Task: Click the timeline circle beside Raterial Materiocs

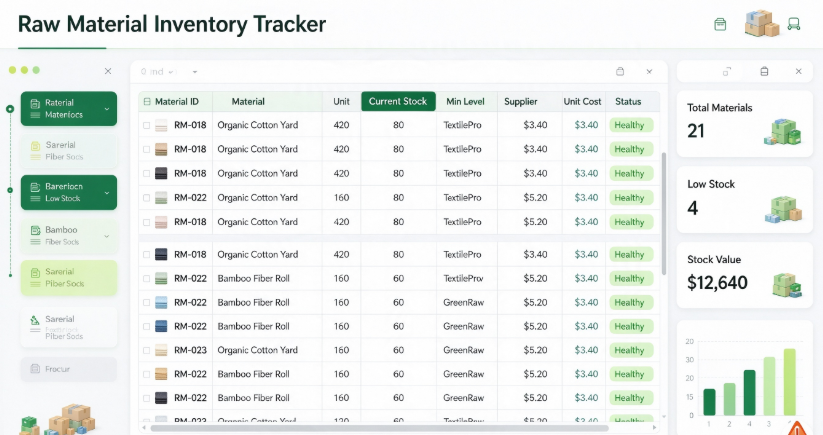Action: point(10,109)
